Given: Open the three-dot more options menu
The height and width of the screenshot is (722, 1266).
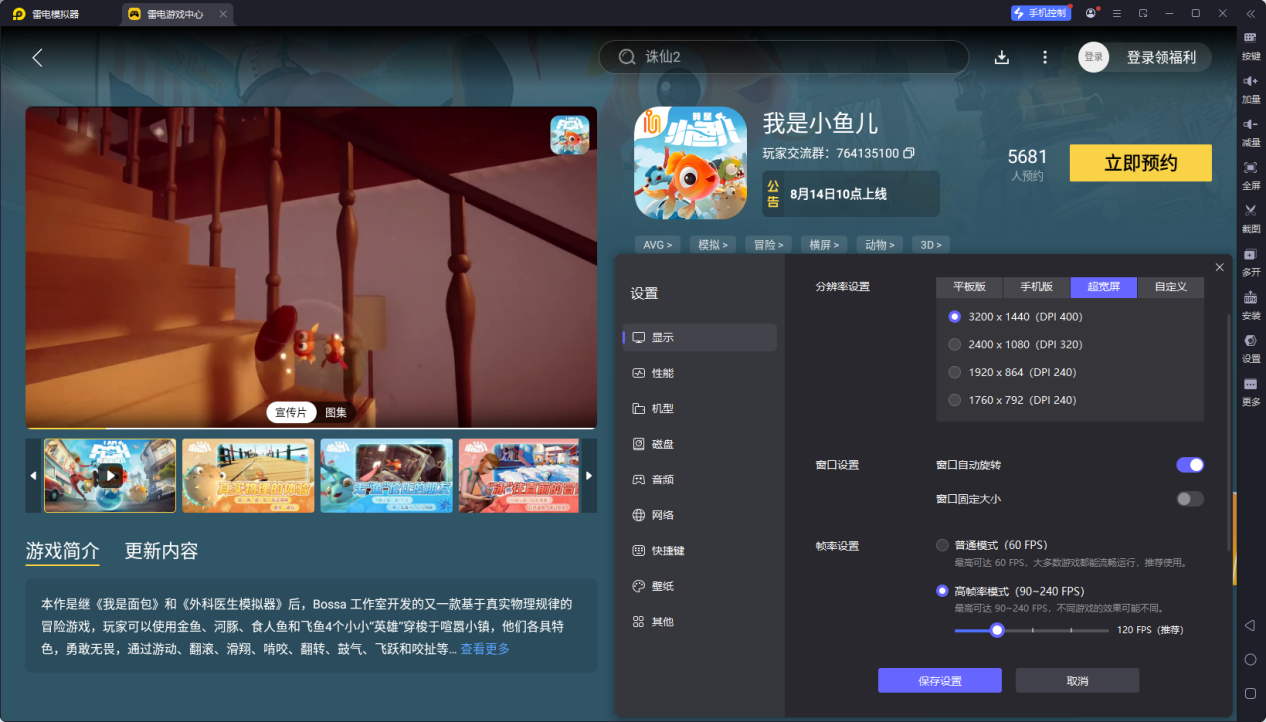Looking at the screenshot, I should coord(1045,57).
